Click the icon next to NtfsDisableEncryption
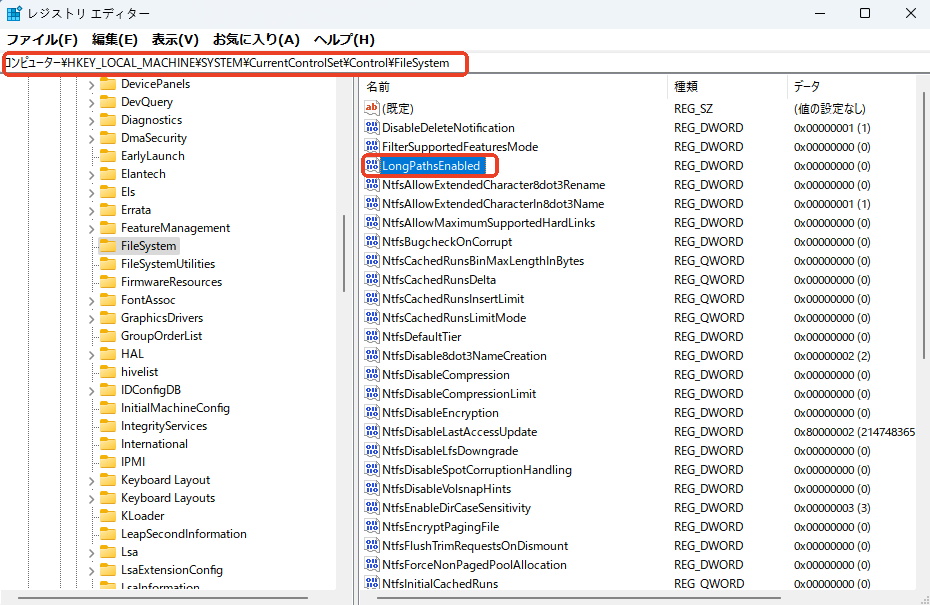Screen dimensions: 930x605 [x=372, y=413]
